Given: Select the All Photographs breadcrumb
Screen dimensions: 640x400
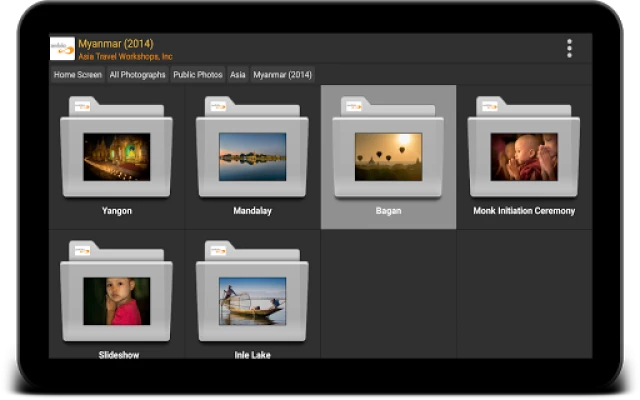Looking at the screenshot, I should [137, 75].
